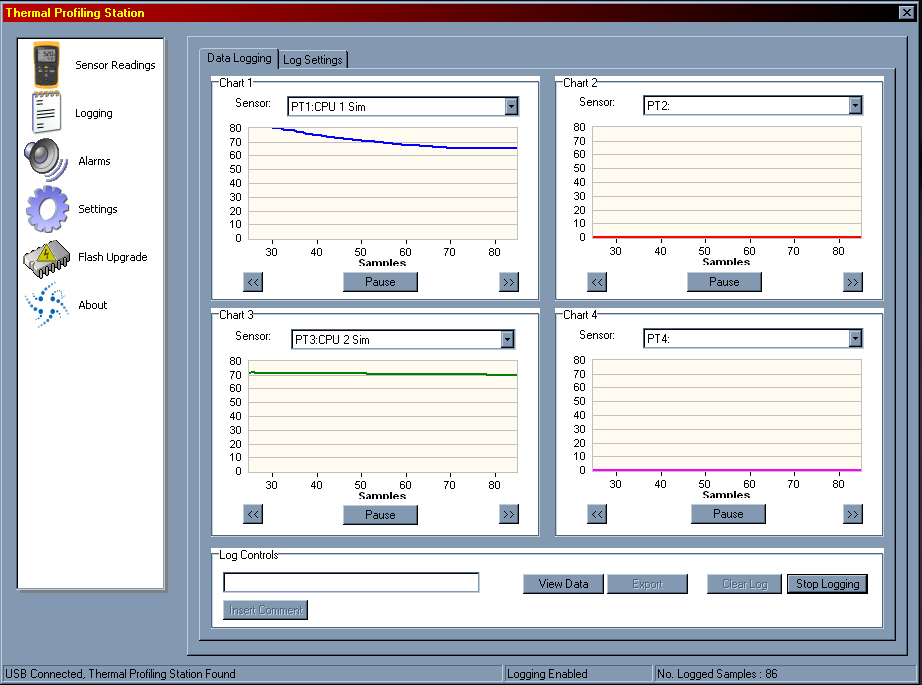Open the About icon in sidebar

pyautogui.click(x=46, y=305)
